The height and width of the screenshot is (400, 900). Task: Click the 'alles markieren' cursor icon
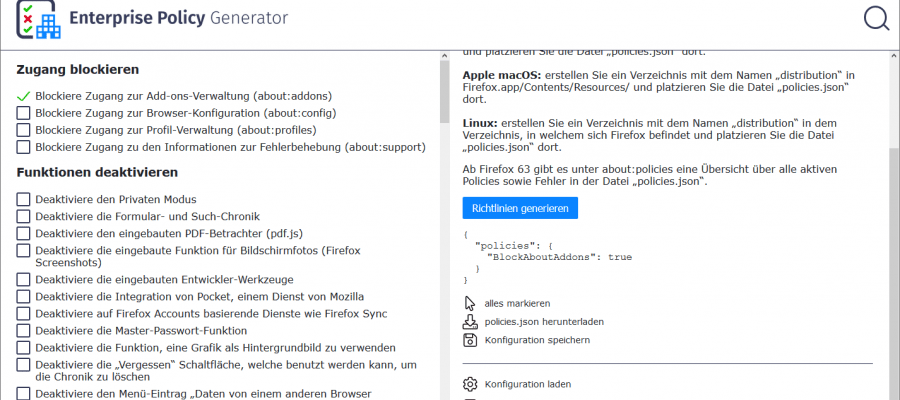[x=470, y=303]
